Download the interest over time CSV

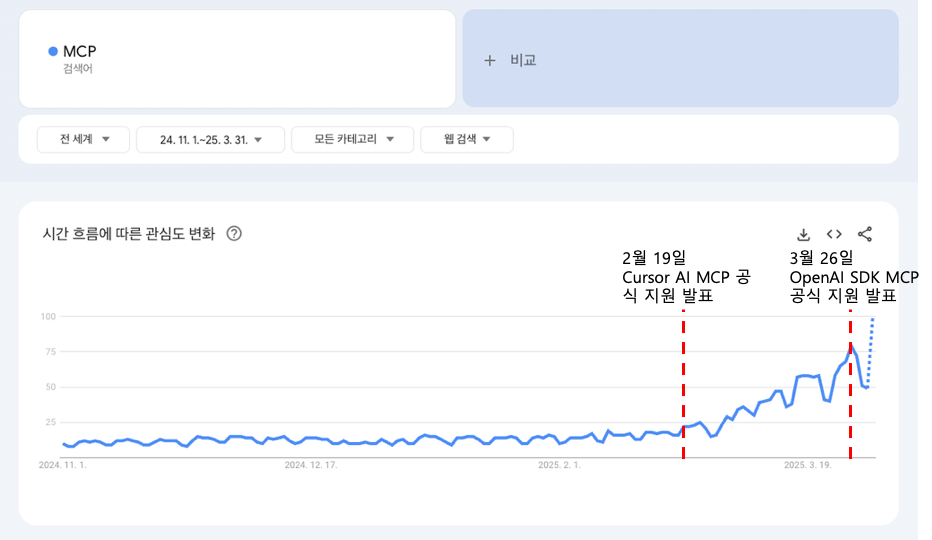pyautogui.click(x=803, y=235)
